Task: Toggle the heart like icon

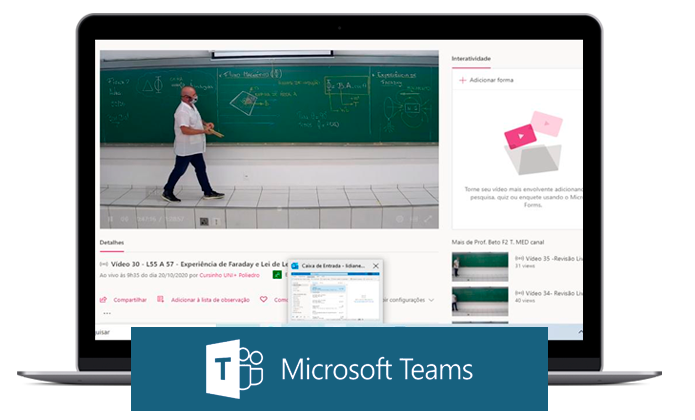Action: pyautogui.click(x=264, y=299)
